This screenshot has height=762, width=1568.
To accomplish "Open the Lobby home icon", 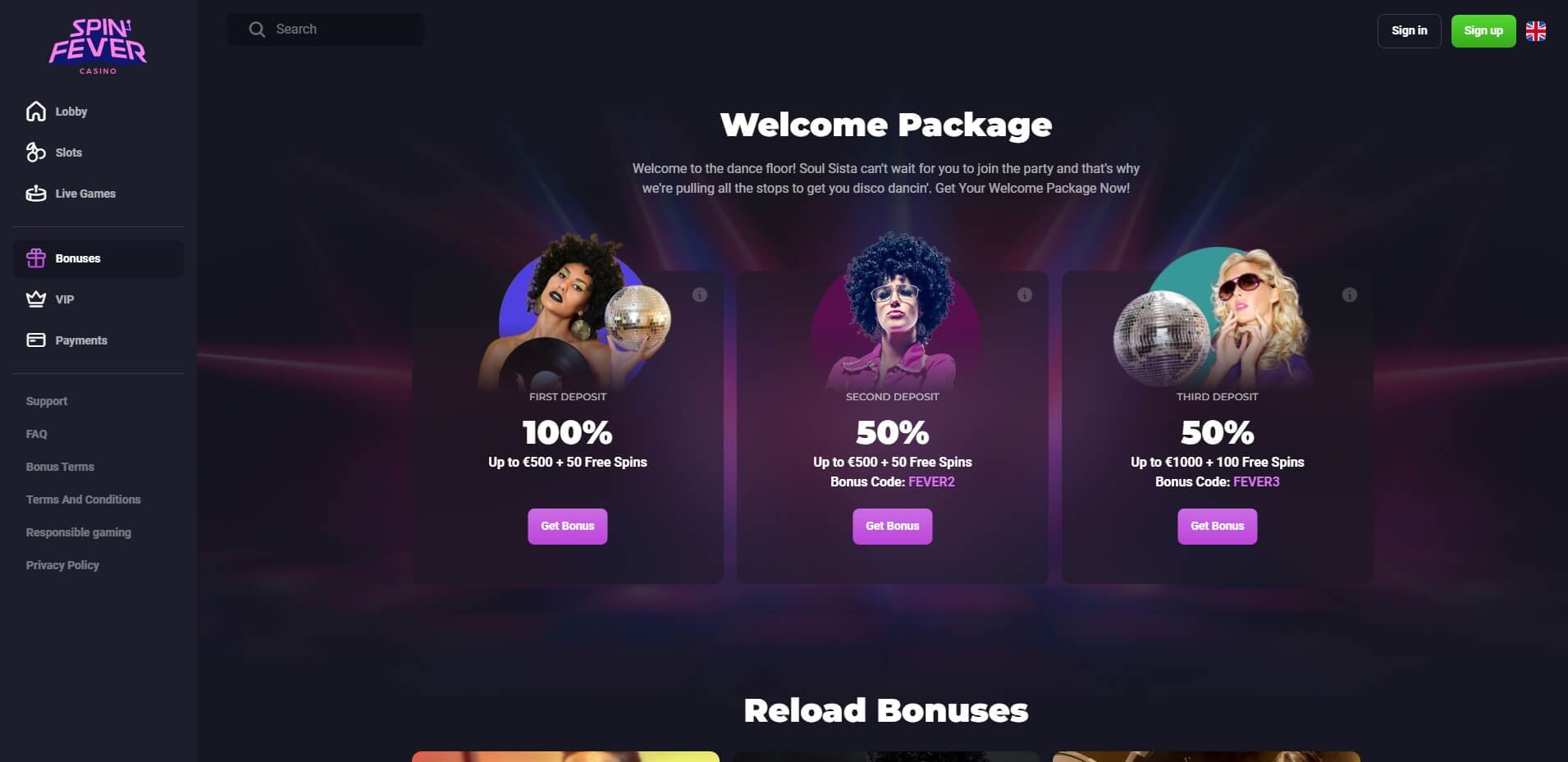I will (36, 112).
